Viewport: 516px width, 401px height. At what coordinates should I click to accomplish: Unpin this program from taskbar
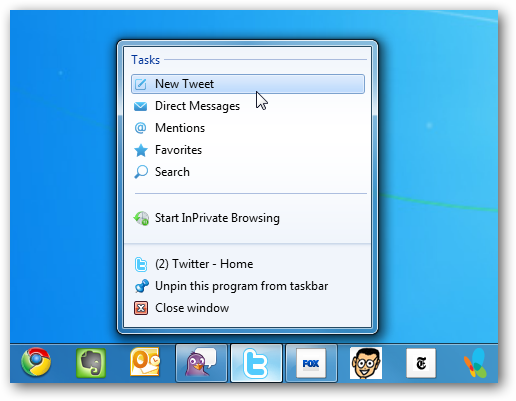248,286
